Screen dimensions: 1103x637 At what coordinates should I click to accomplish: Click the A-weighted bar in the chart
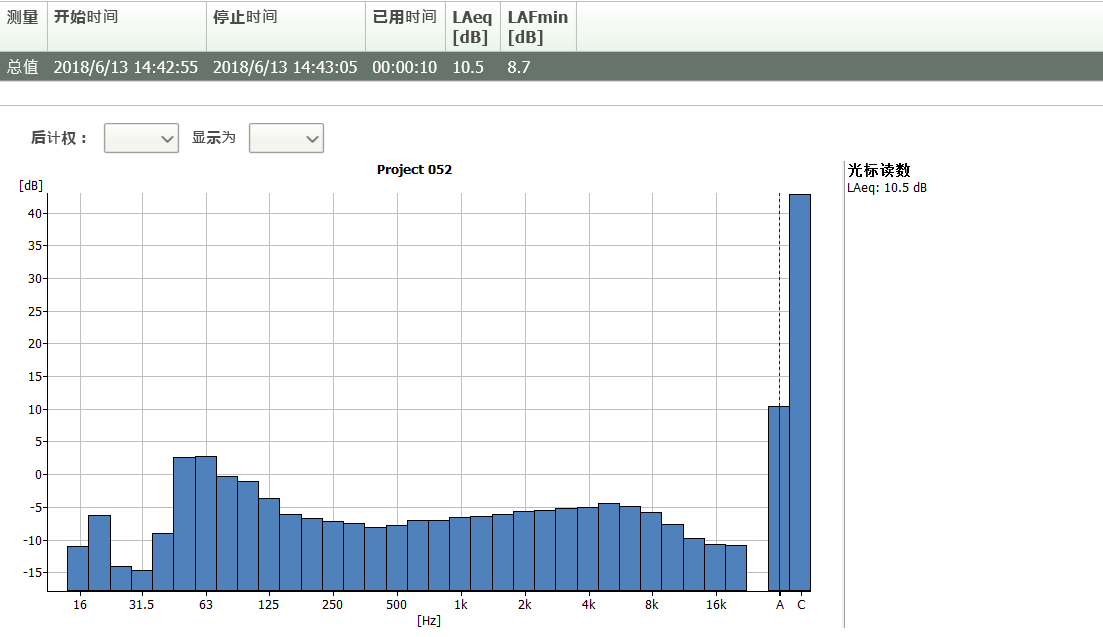778,498
